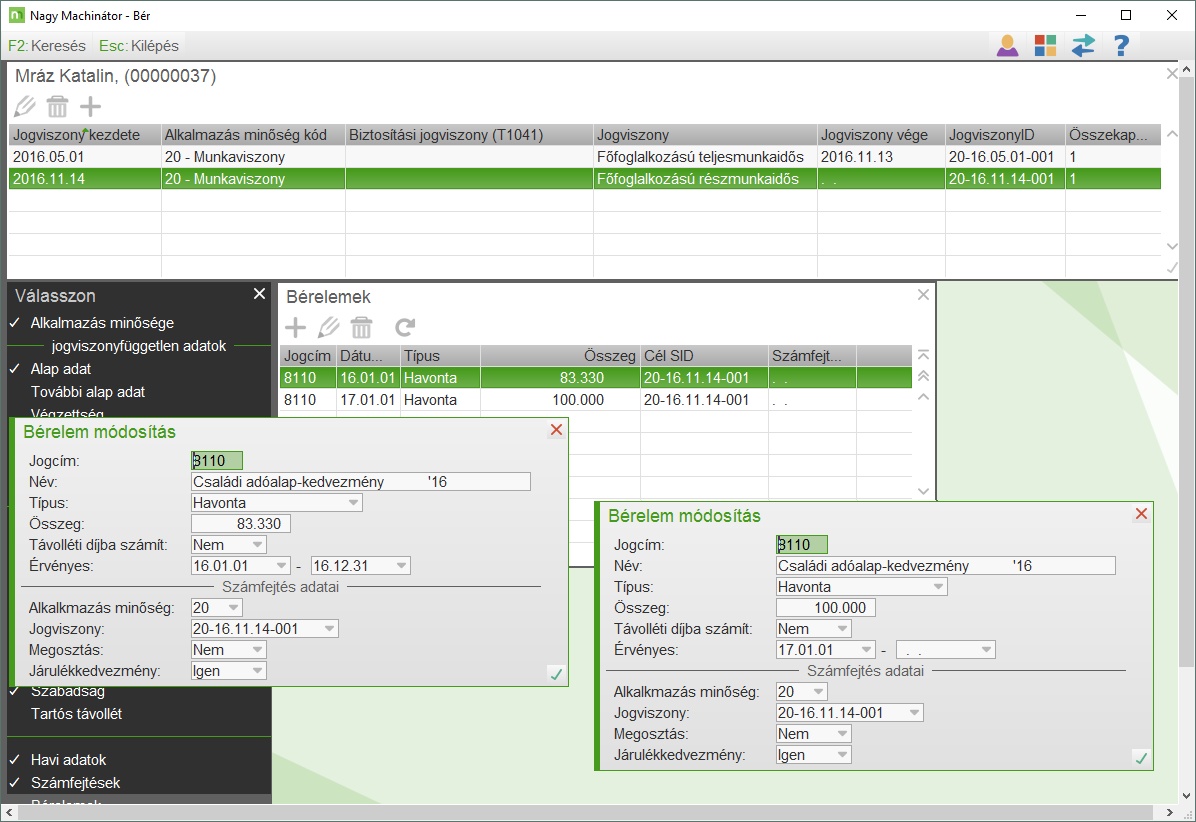Delete employment record using top trash icon
Image resolution: width=1196 pixels, height=822 pixels.
(x=57, y=106)
